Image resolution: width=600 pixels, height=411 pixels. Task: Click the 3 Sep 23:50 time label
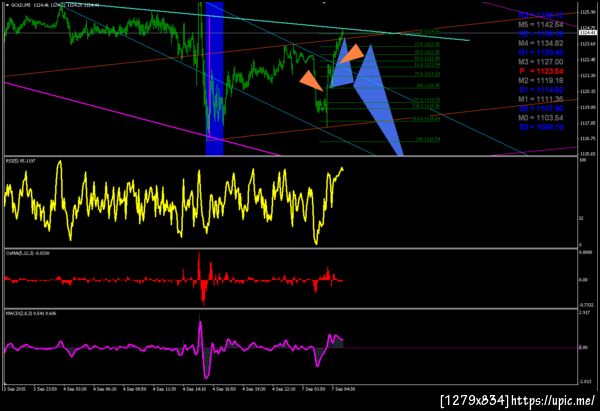point(45,389)
